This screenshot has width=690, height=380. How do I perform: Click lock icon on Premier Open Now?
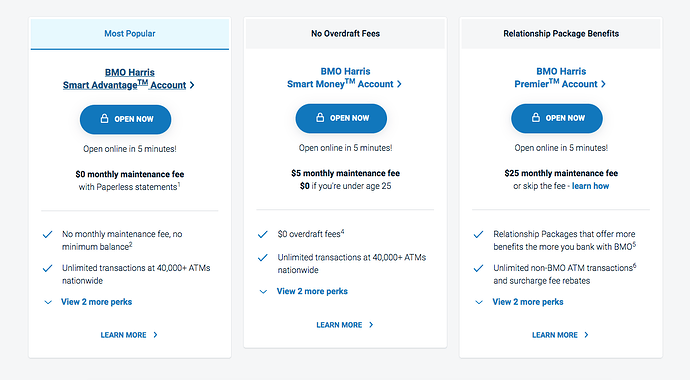536,118
